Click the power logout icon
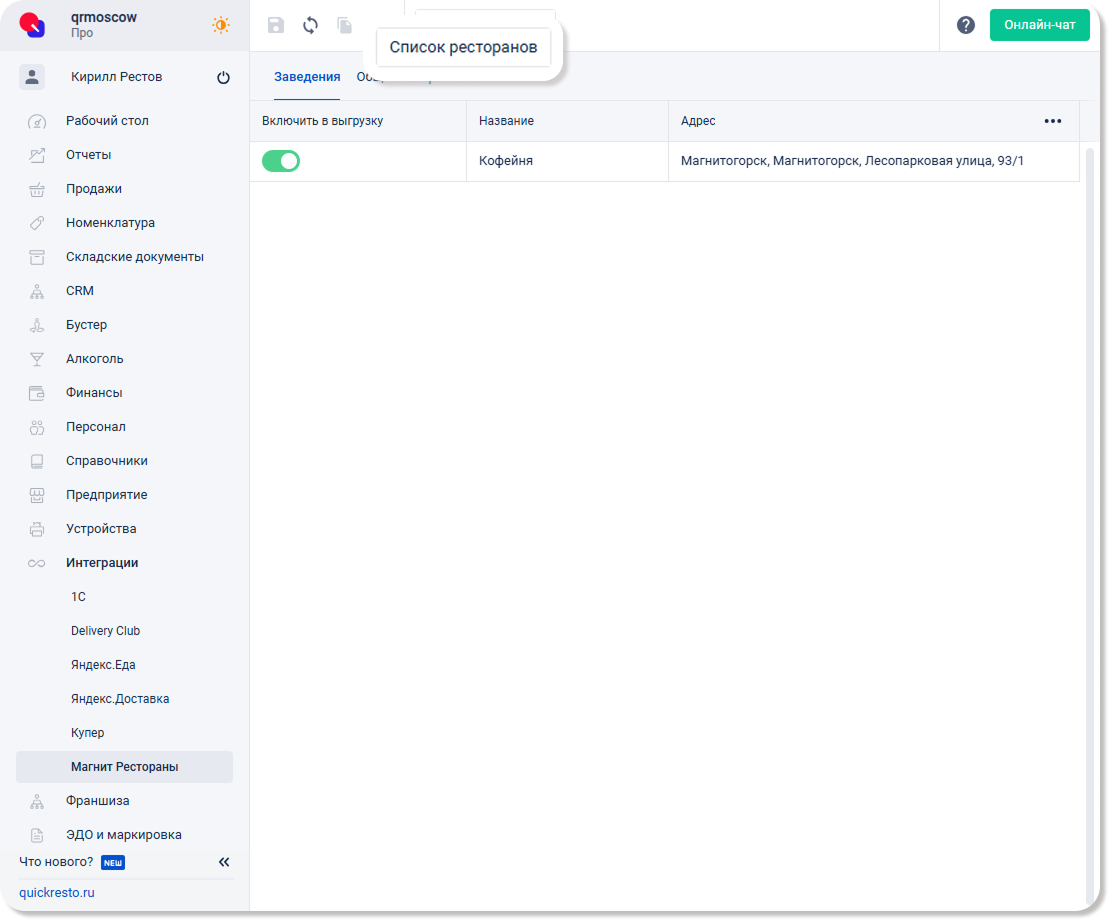The width and height of the screenshot is (1109, 920). 223,78
